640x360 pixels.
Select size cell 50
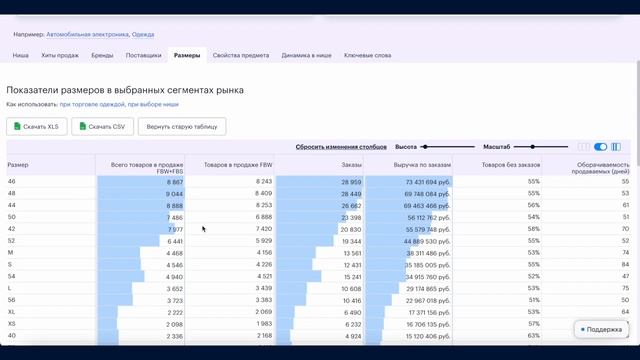pyautogui.click(x=11, y=217)
